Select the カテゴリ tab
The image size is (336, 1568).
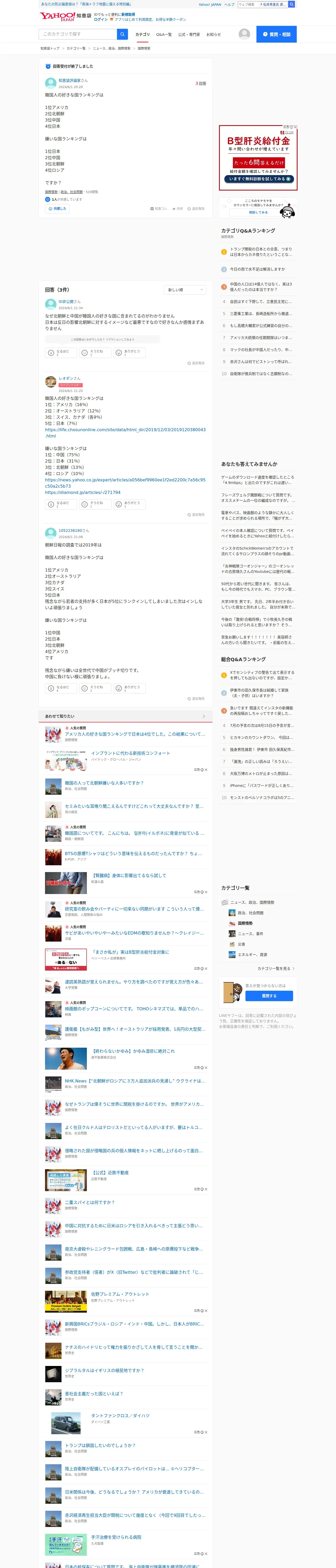point(142,35)
